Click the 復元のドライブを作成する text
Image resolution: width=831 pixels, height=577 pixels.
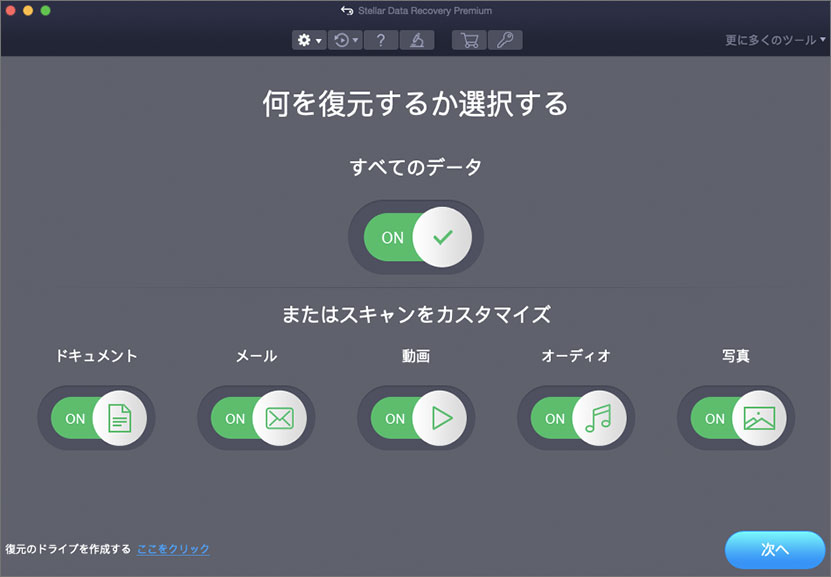click(68, 549)
